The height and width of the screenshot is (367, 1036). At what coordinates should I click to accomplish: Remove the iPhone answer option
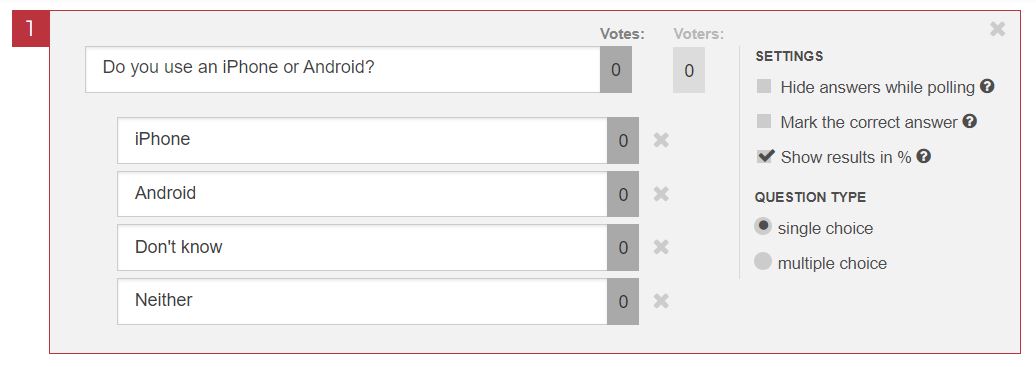661,140
